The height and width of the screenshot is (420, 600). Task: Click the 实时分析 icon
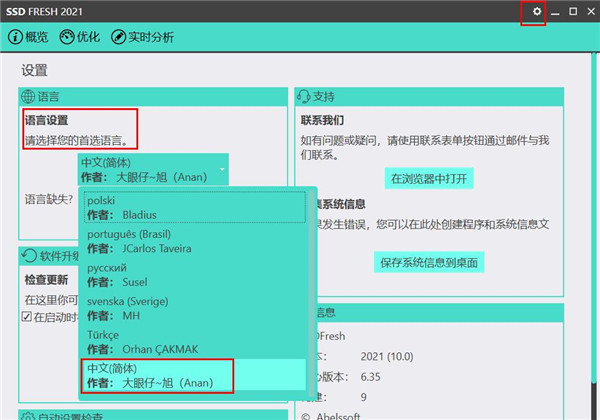tap(119, 37)
